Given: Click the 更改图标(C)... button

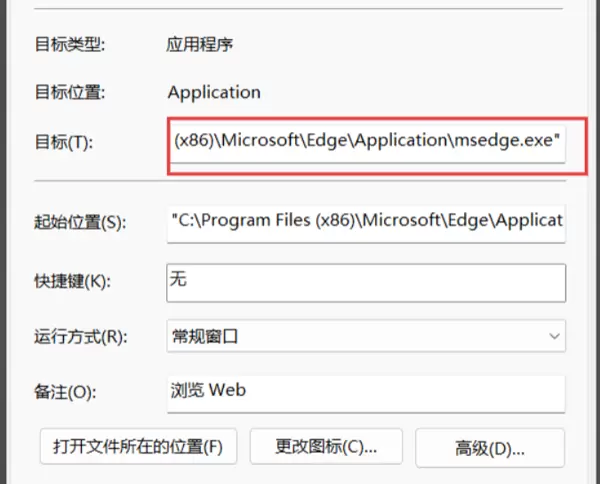Looking at the screenshot, I should tap(326, 445).
